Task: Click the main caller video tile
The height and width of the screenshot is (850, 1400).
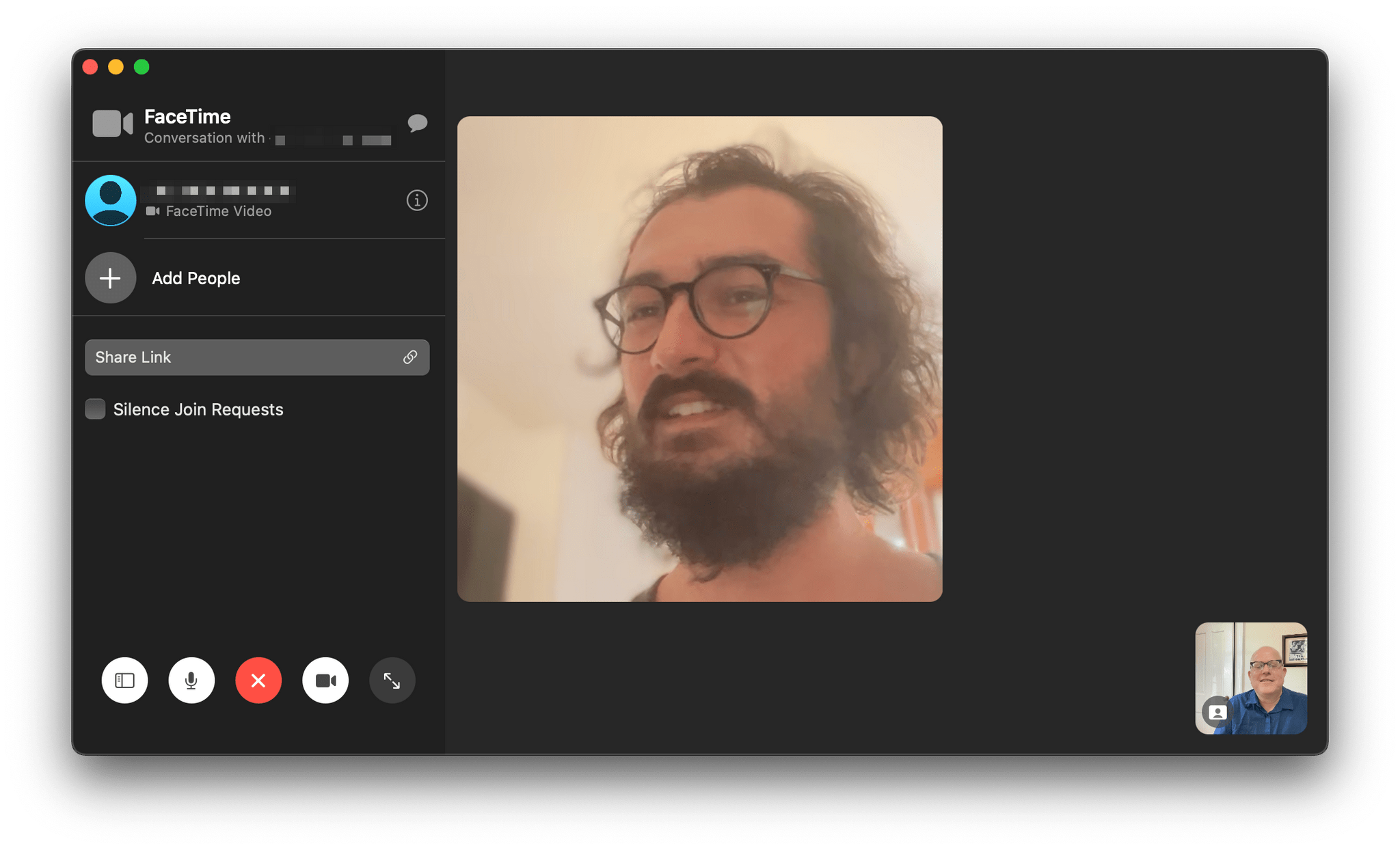Action: [699, 359]
